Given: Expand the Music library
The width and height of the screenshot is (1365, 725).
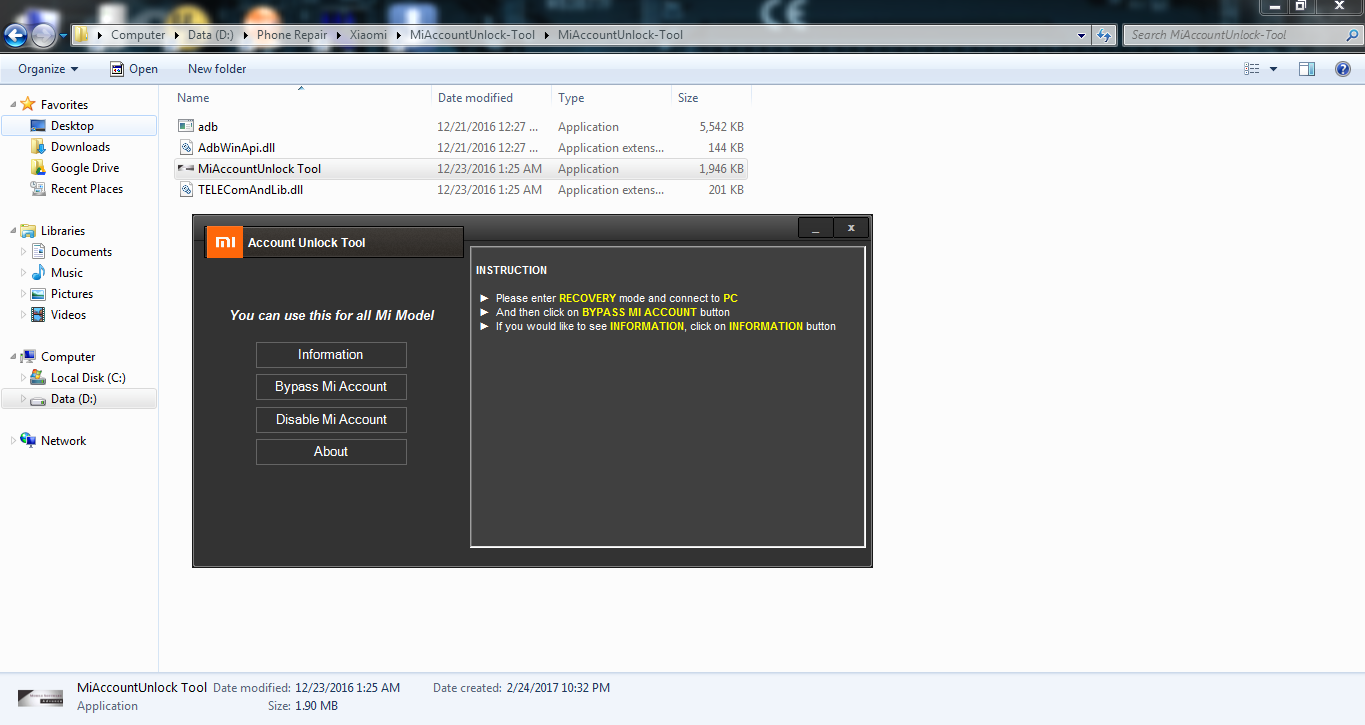Looking at the screenshot, I should 24,273.
